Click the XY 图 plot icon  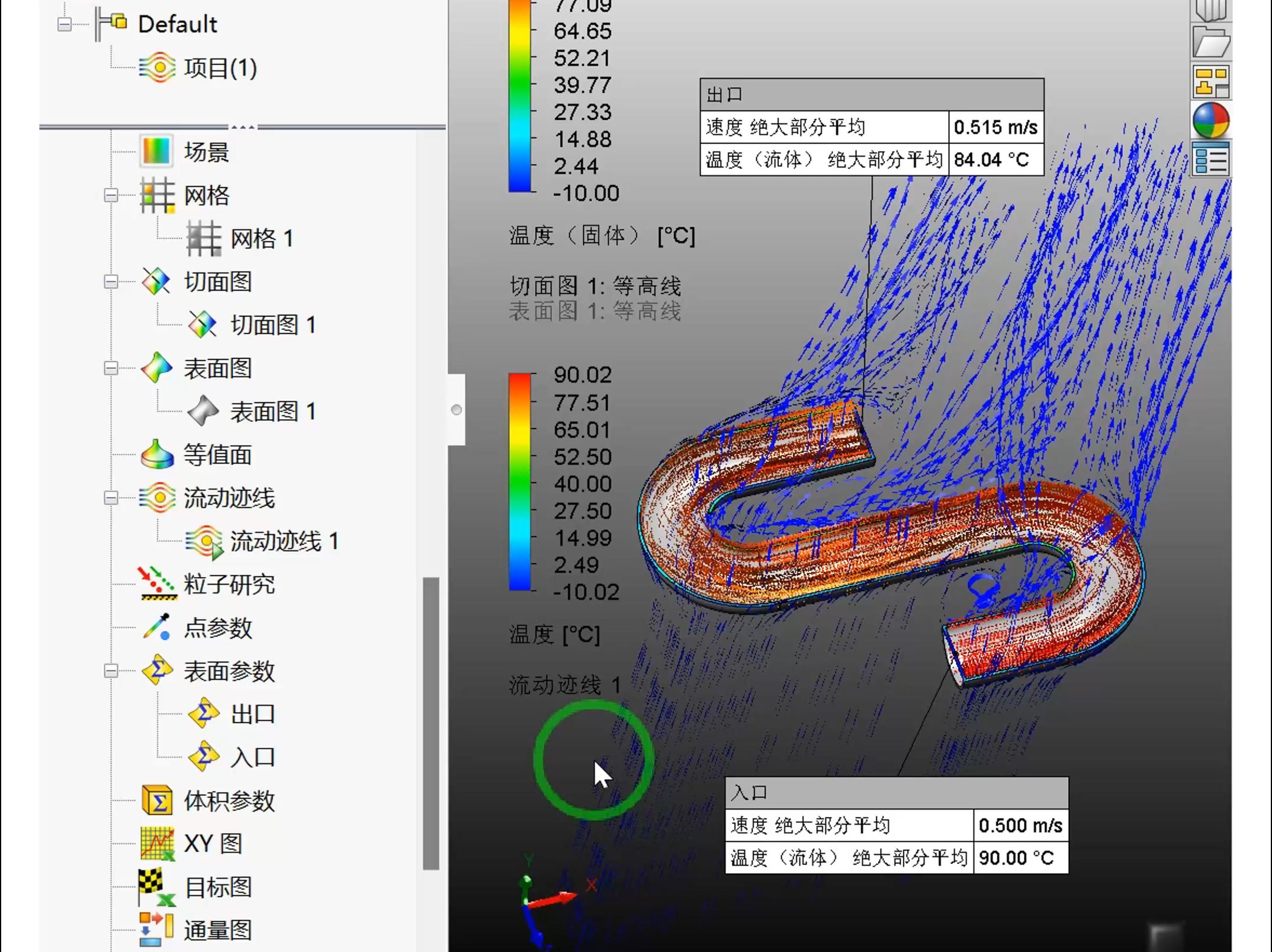coord(158,844)
